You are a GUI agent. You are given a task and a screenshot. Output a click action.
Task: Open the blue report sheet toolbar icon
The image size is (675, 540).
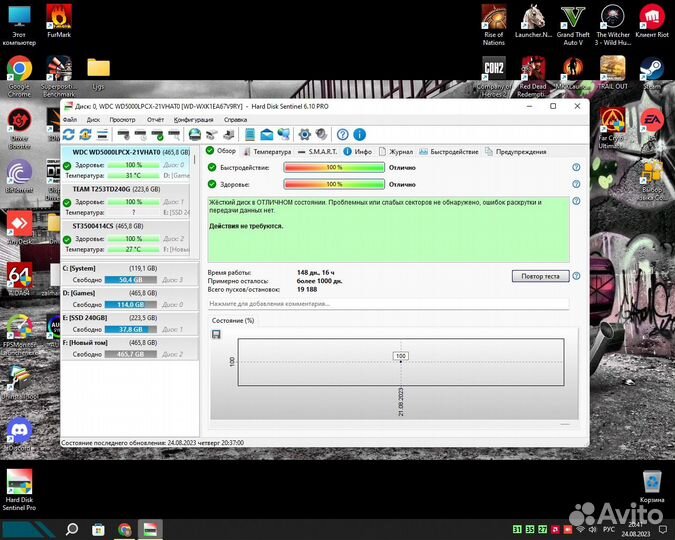point(250,135)
